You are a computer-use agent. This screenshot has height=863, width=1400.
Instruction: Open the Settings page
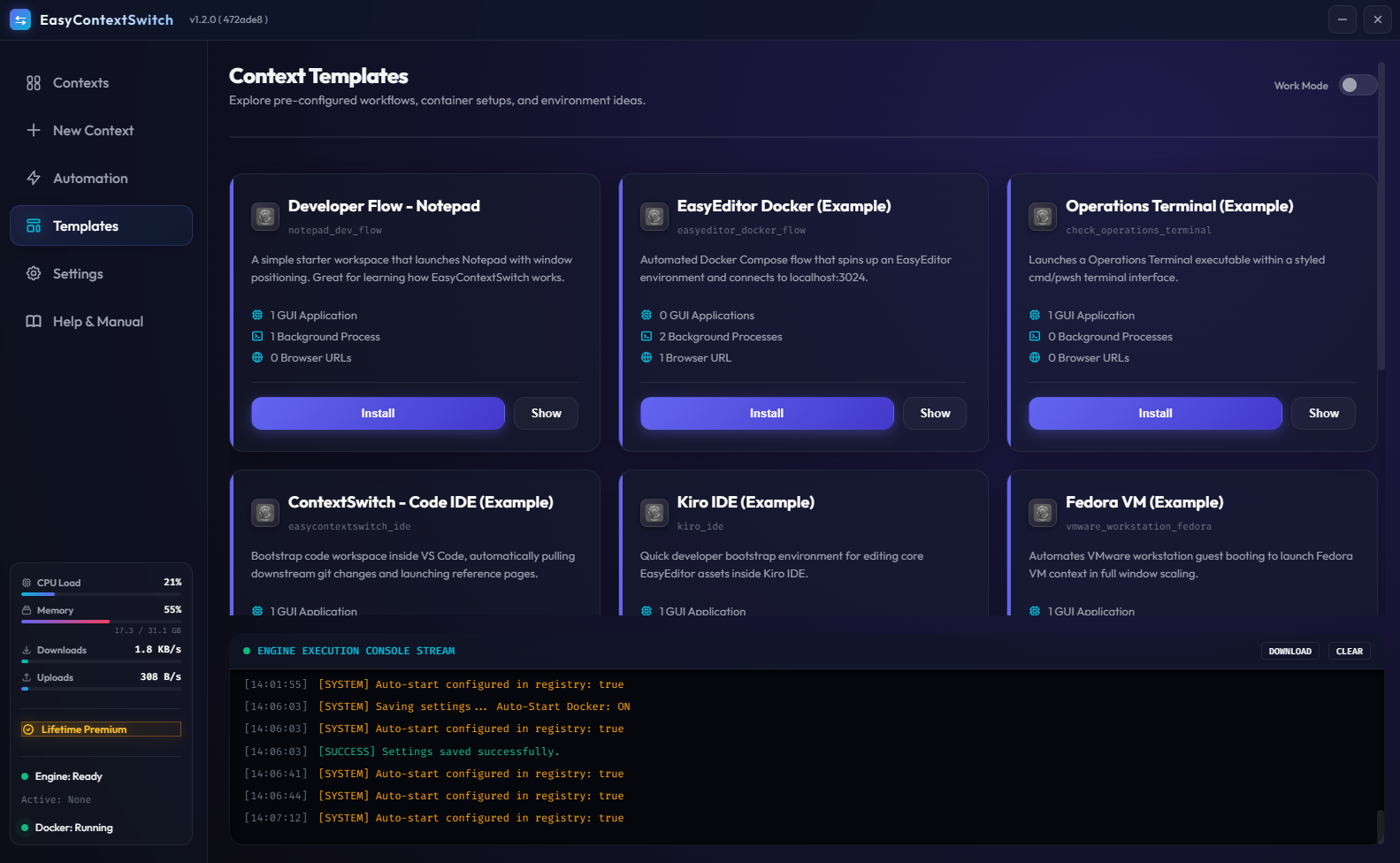(101, 273)
